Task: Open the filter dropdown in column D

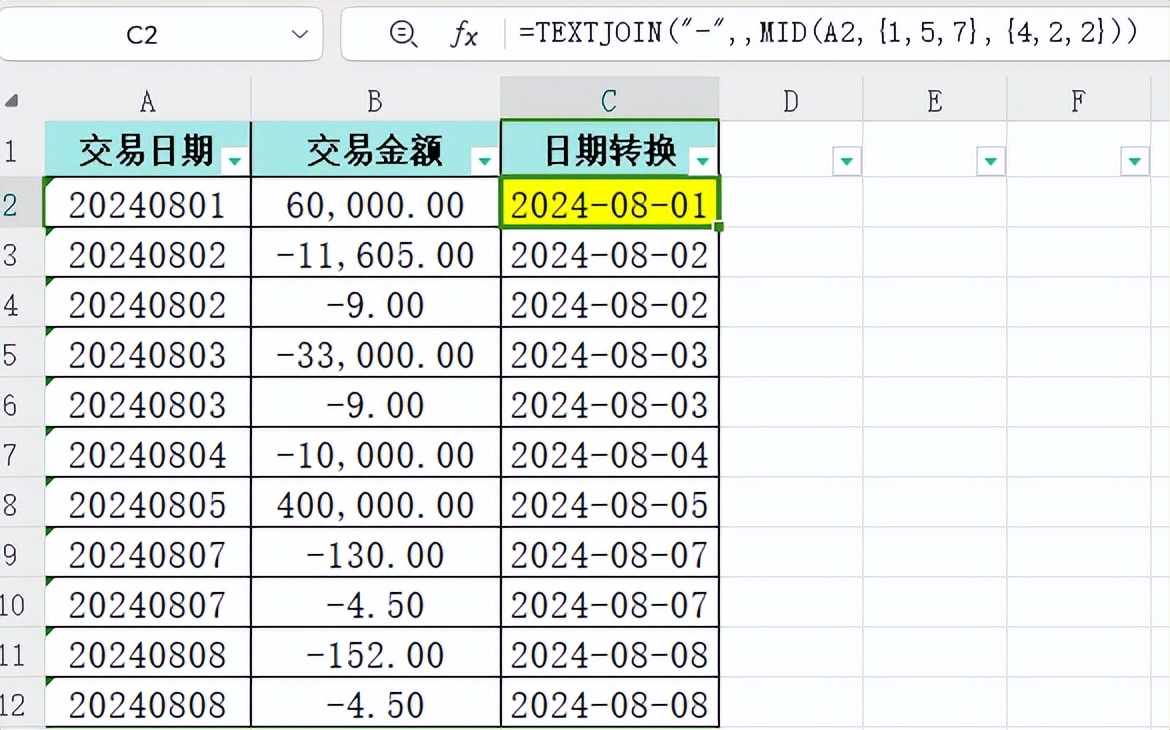Action: pyautogui.click(x=847, y=160)
